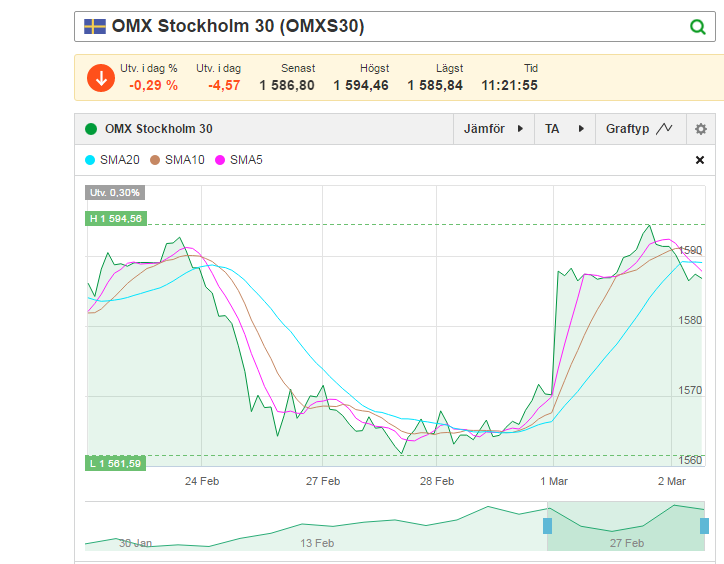Expand the TA technical analysis menu
The image size is (724, 564).
click(565, 129)
